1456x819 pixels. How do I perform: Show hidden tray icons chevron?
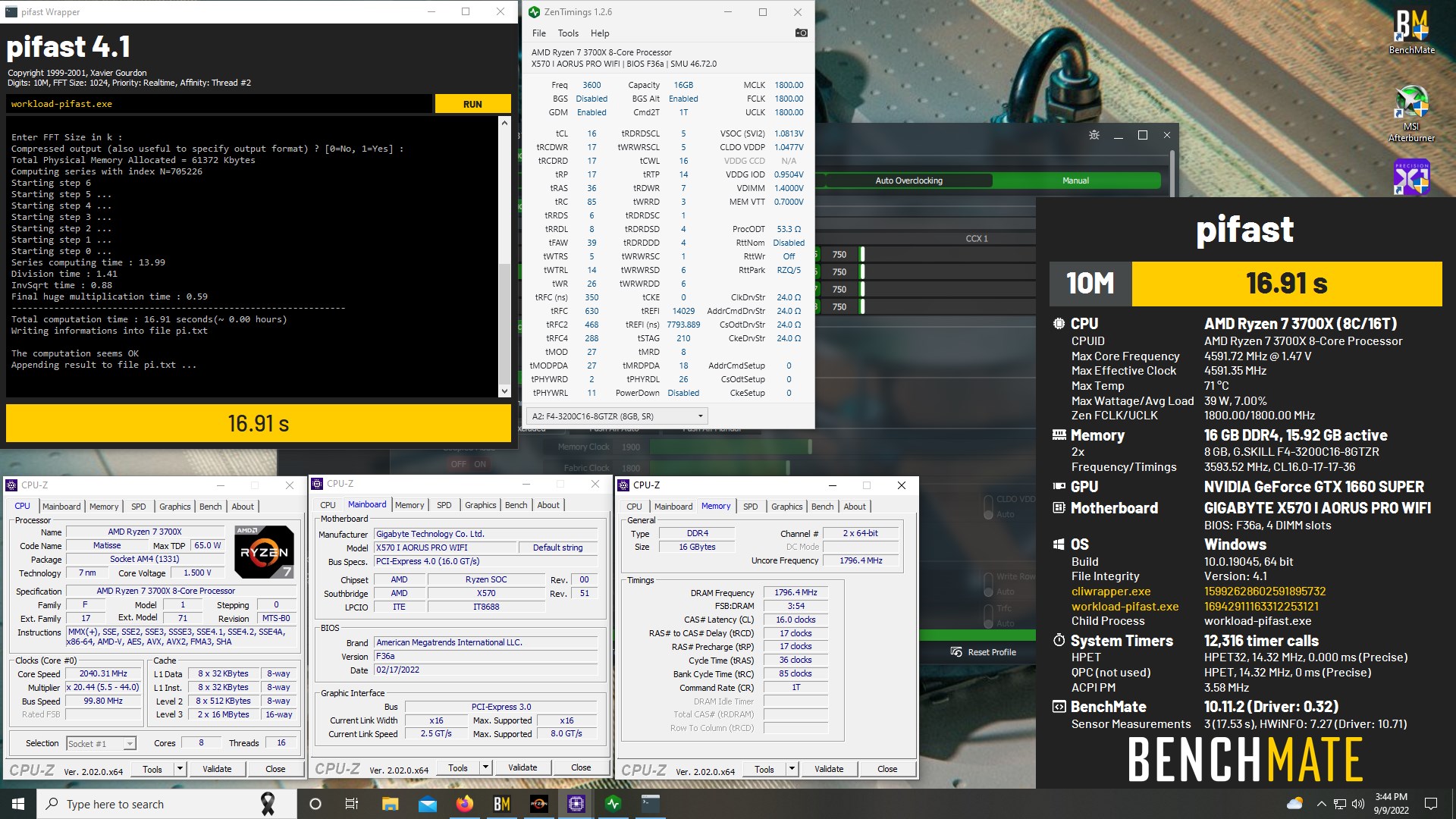[x=1322, y=804]
